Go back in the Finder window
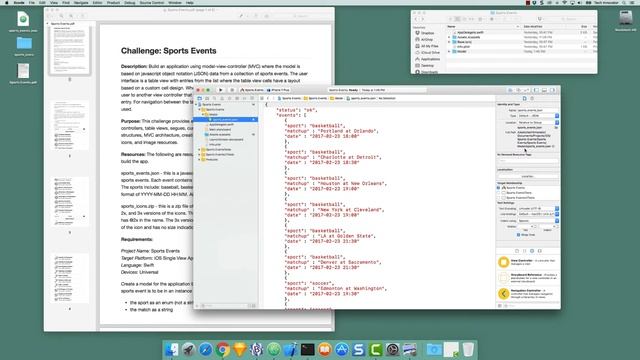The image size is (640, 360). point(416,19)
